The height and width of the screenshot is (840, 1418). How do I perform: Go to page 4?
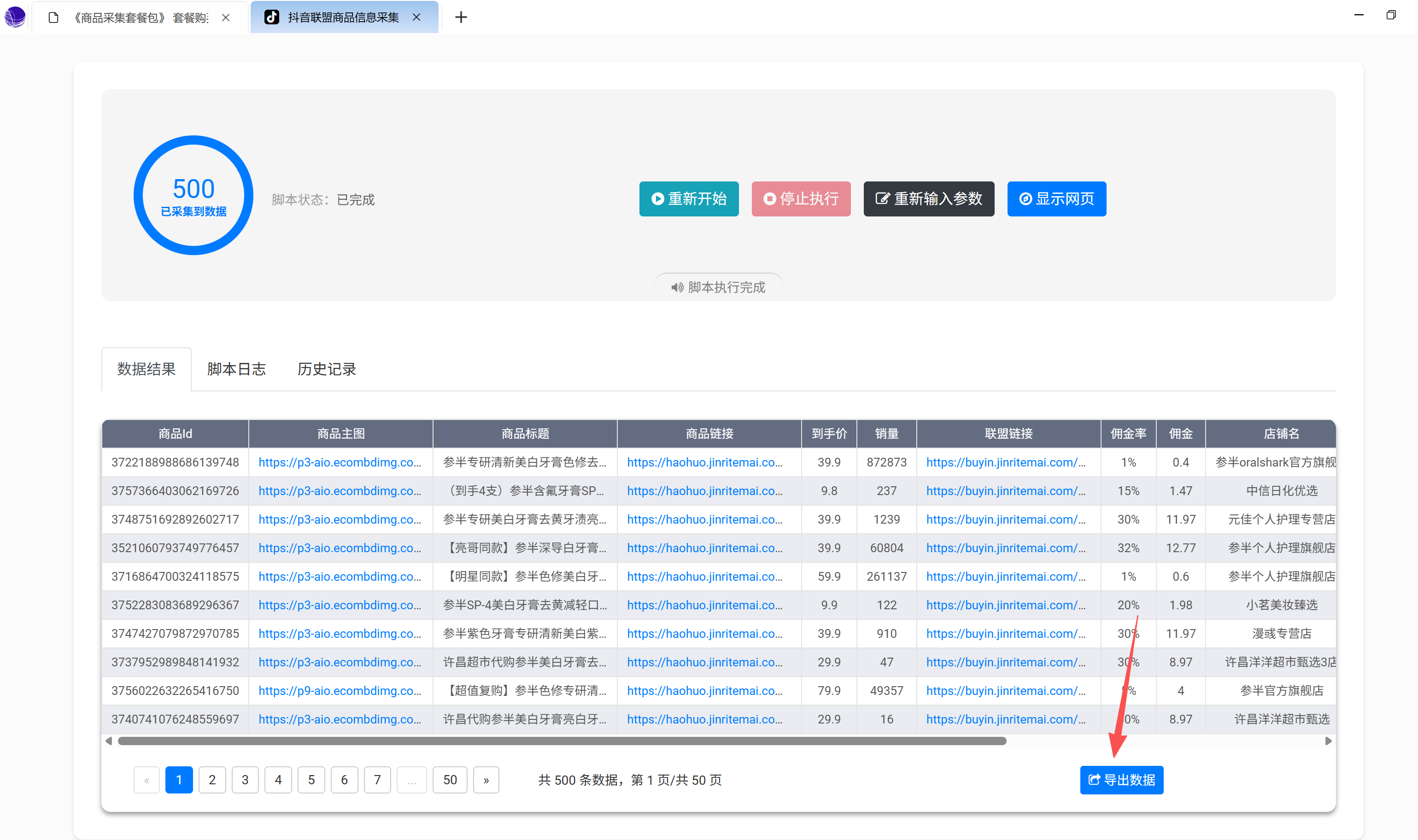pos(278,780)
